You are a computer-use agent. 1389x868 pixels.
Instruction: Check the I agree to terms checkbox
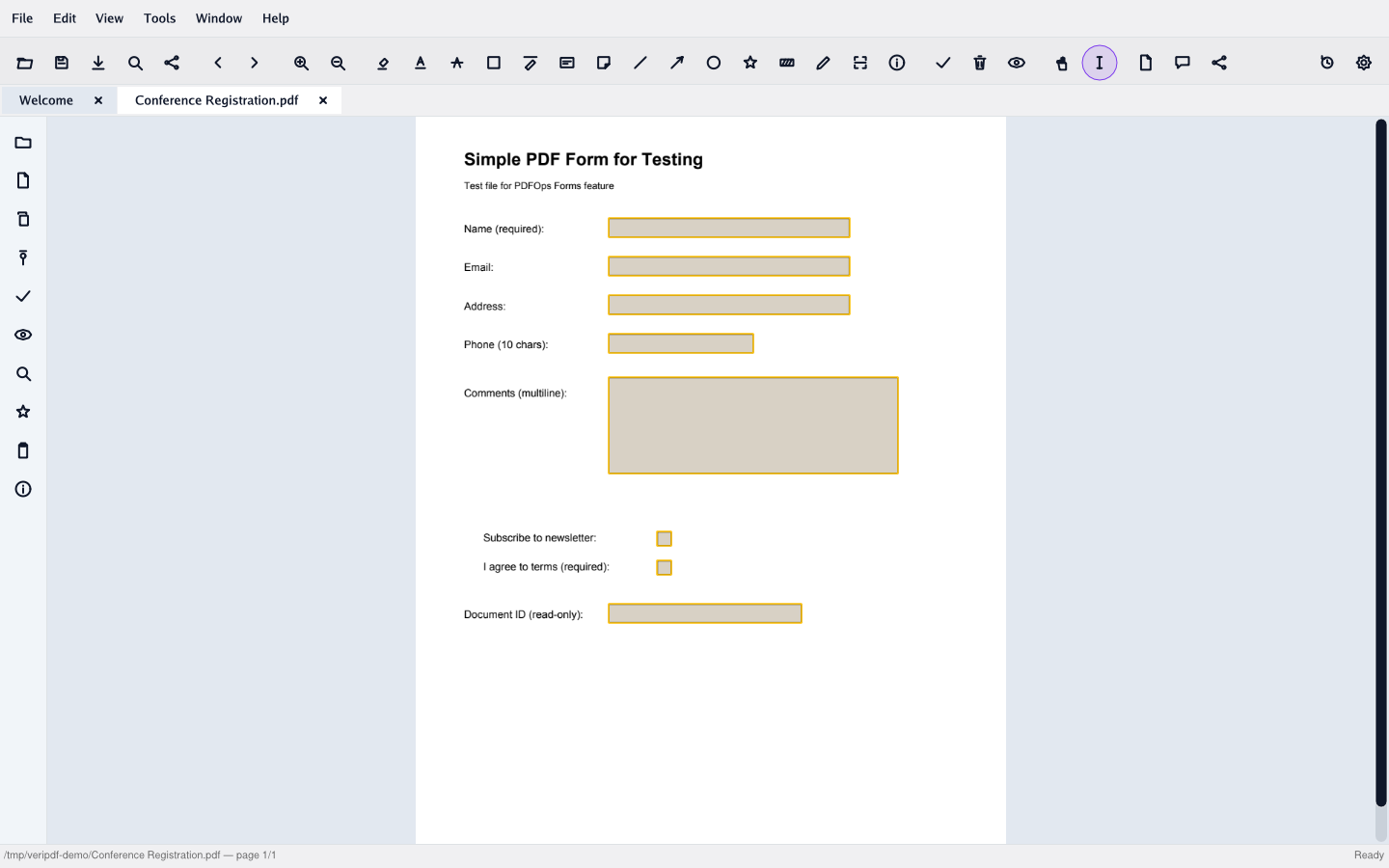tap(665, 567)
